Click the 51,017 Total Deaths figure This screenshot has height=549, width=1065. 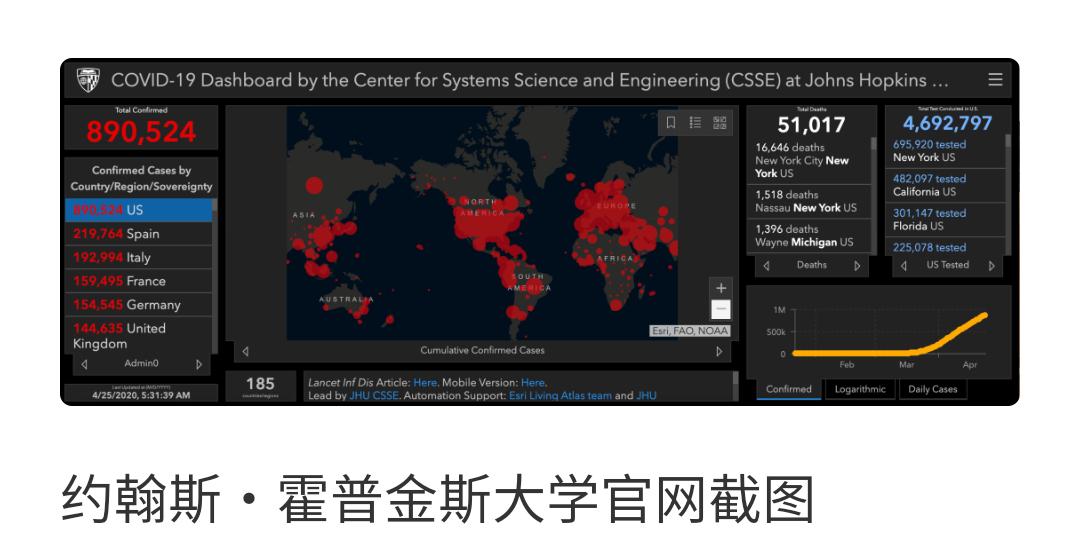tap(811, 125)
